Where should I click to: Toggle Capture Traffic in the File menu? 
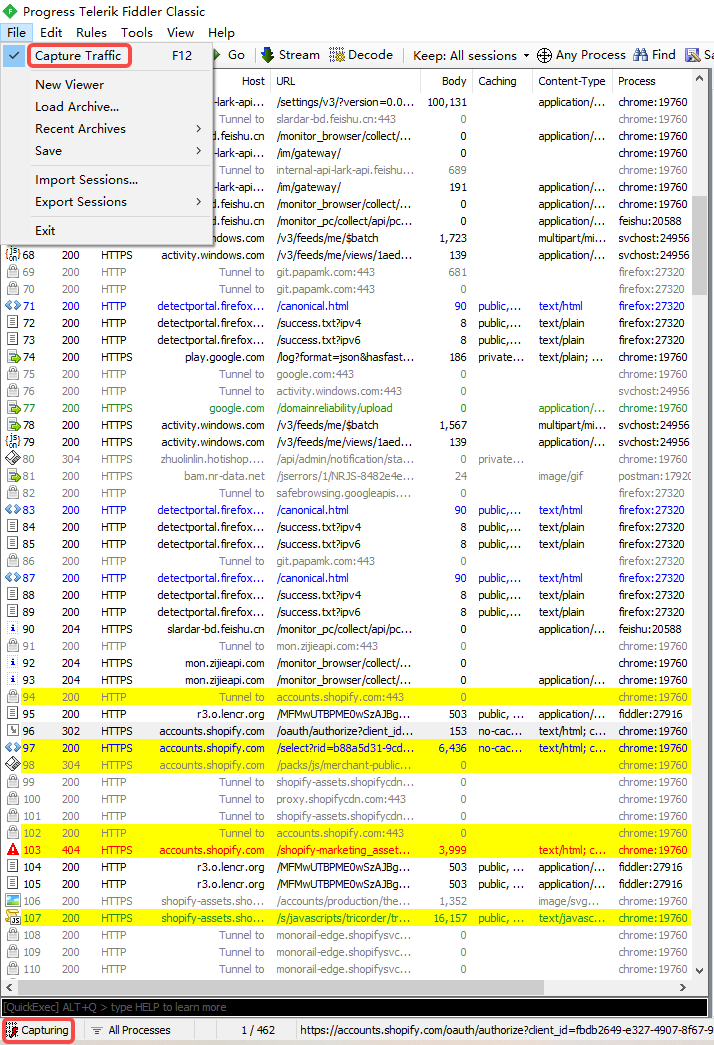pos(78,56)
